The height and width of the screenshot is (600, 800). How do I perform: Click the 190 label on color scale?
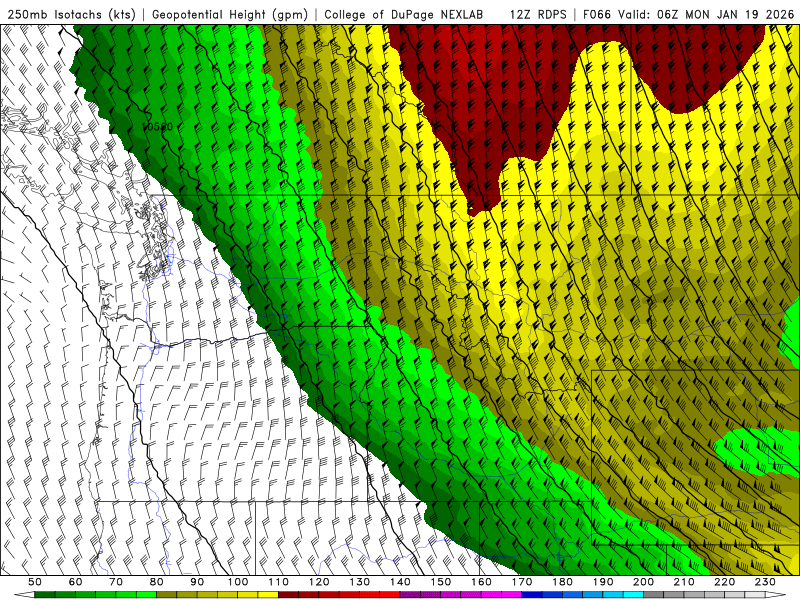(603, 582)
